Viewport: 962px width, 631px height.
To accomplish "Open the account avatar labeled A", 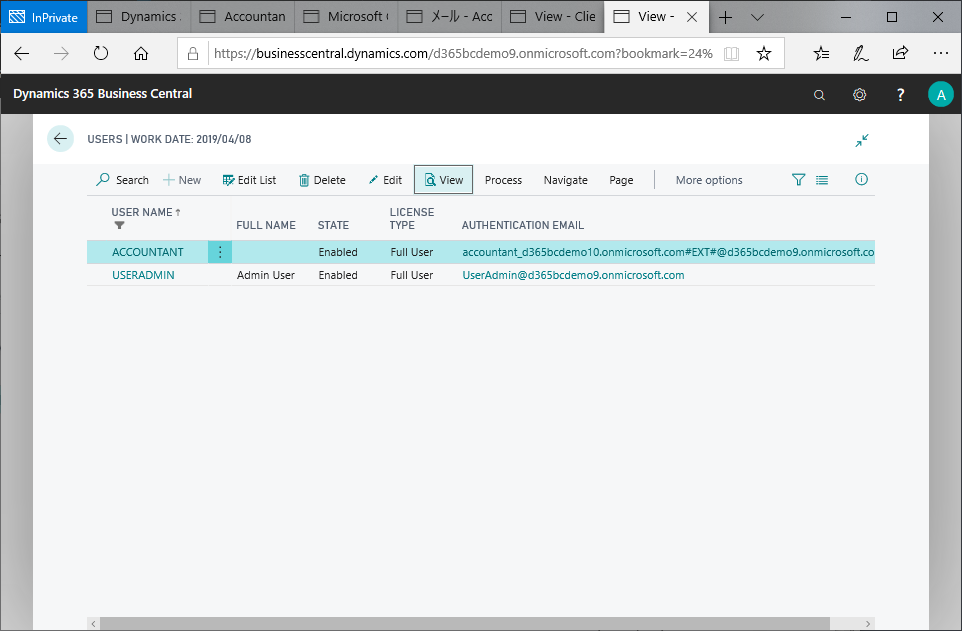I will (941, 95).
